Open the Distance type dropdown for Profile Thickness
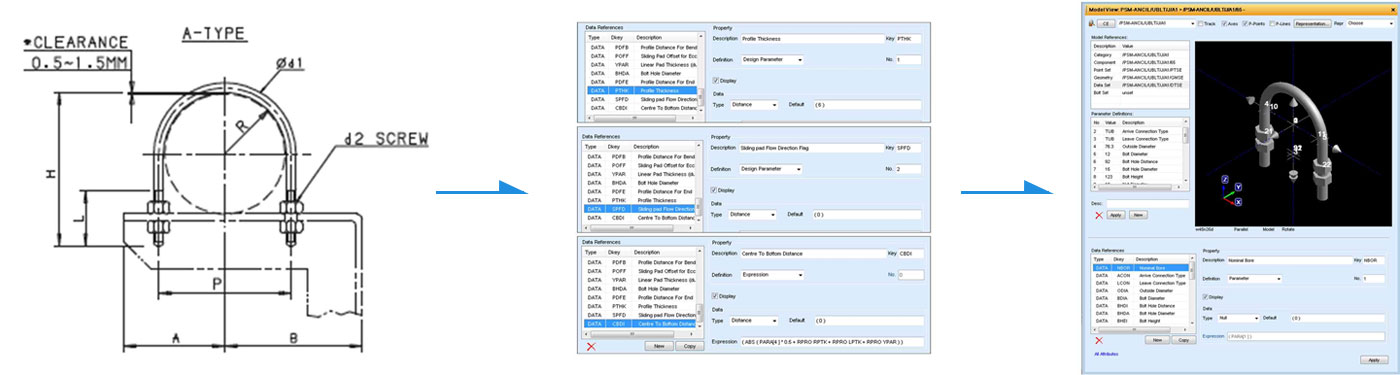The width and height of the screenshot is (1400, 375). [755, 104]
